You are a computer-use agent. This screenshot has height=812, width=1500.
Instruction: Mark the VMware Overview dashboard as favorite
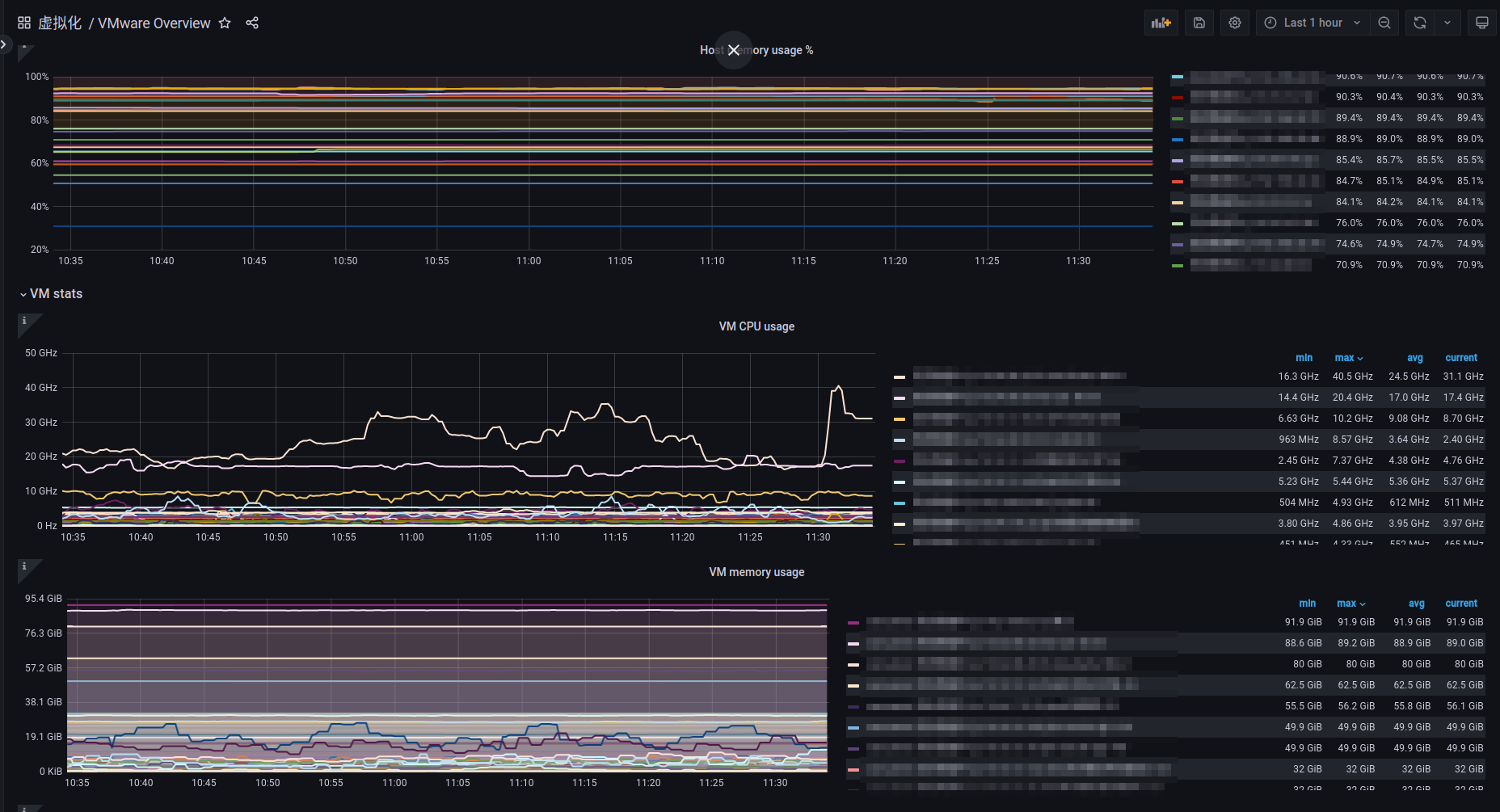225,23
